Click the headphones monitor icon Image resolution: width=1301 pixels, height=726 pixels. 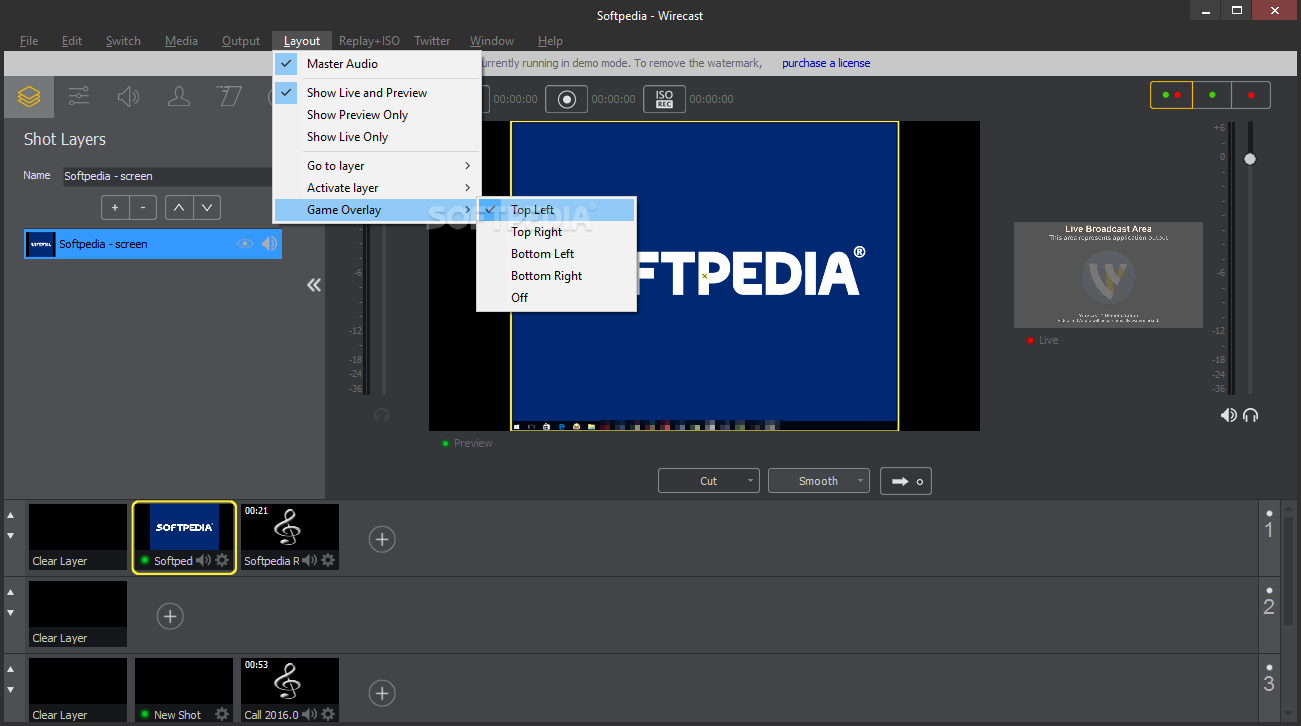tap(1250, 415)
